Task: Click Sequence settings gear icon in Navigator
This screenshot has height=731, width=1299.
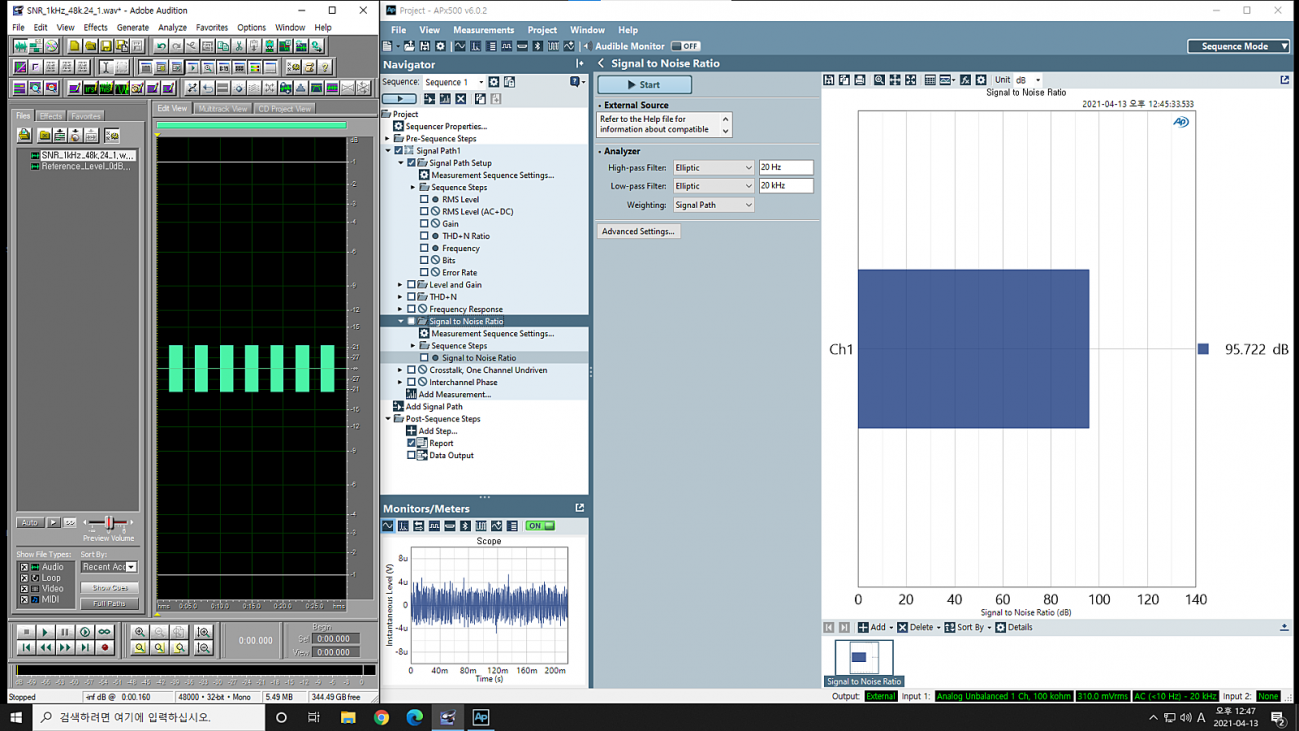Action: click(493, 82)
